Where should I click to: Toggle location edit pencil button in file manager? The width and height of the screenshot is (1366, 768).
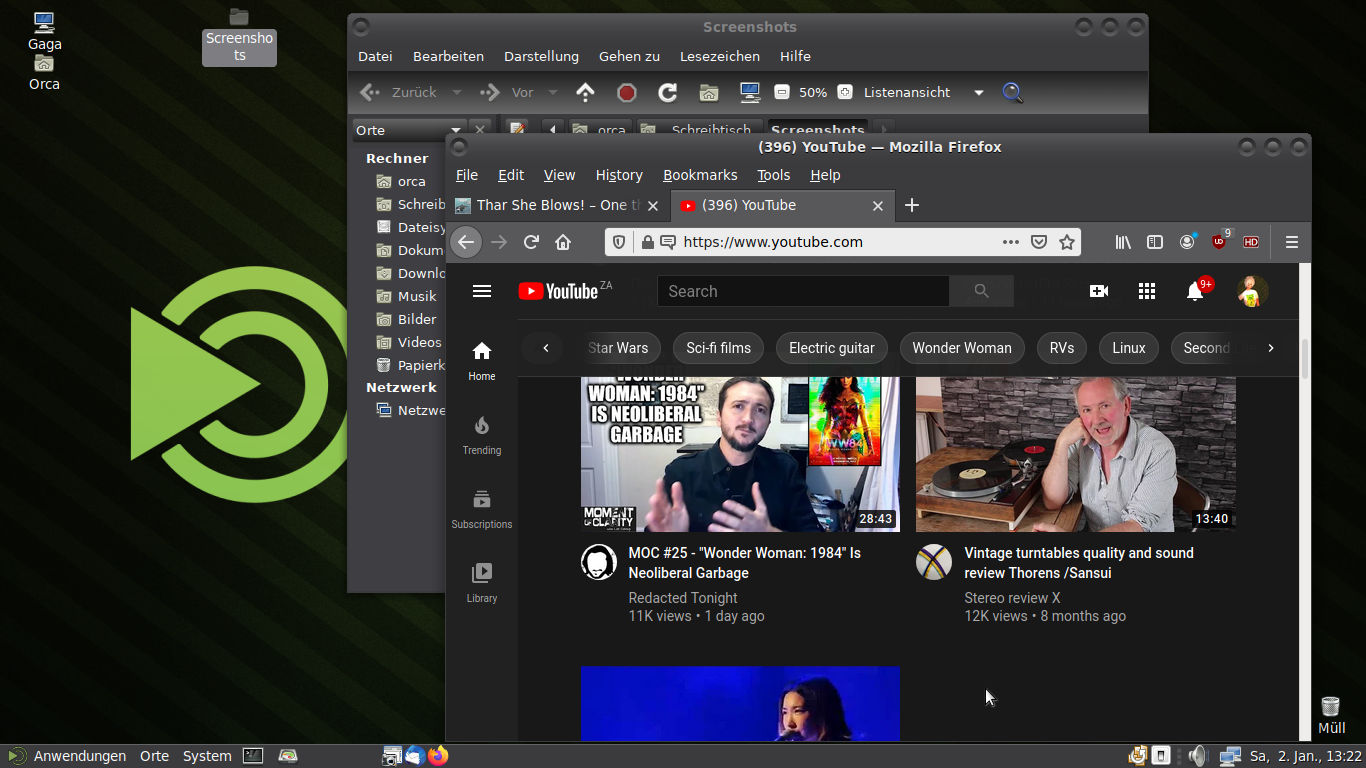pyautogui.click(x=517, y=130)
